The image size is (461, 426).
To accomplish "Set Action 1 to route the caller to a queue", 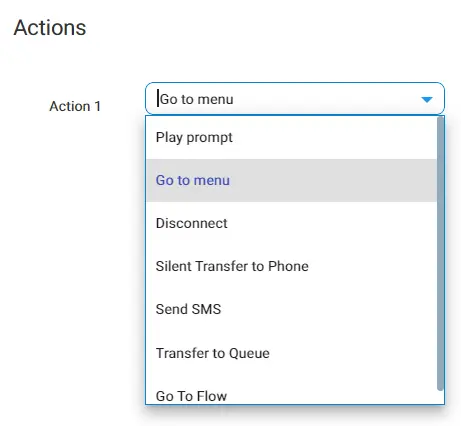I will (x=291, y=353).
